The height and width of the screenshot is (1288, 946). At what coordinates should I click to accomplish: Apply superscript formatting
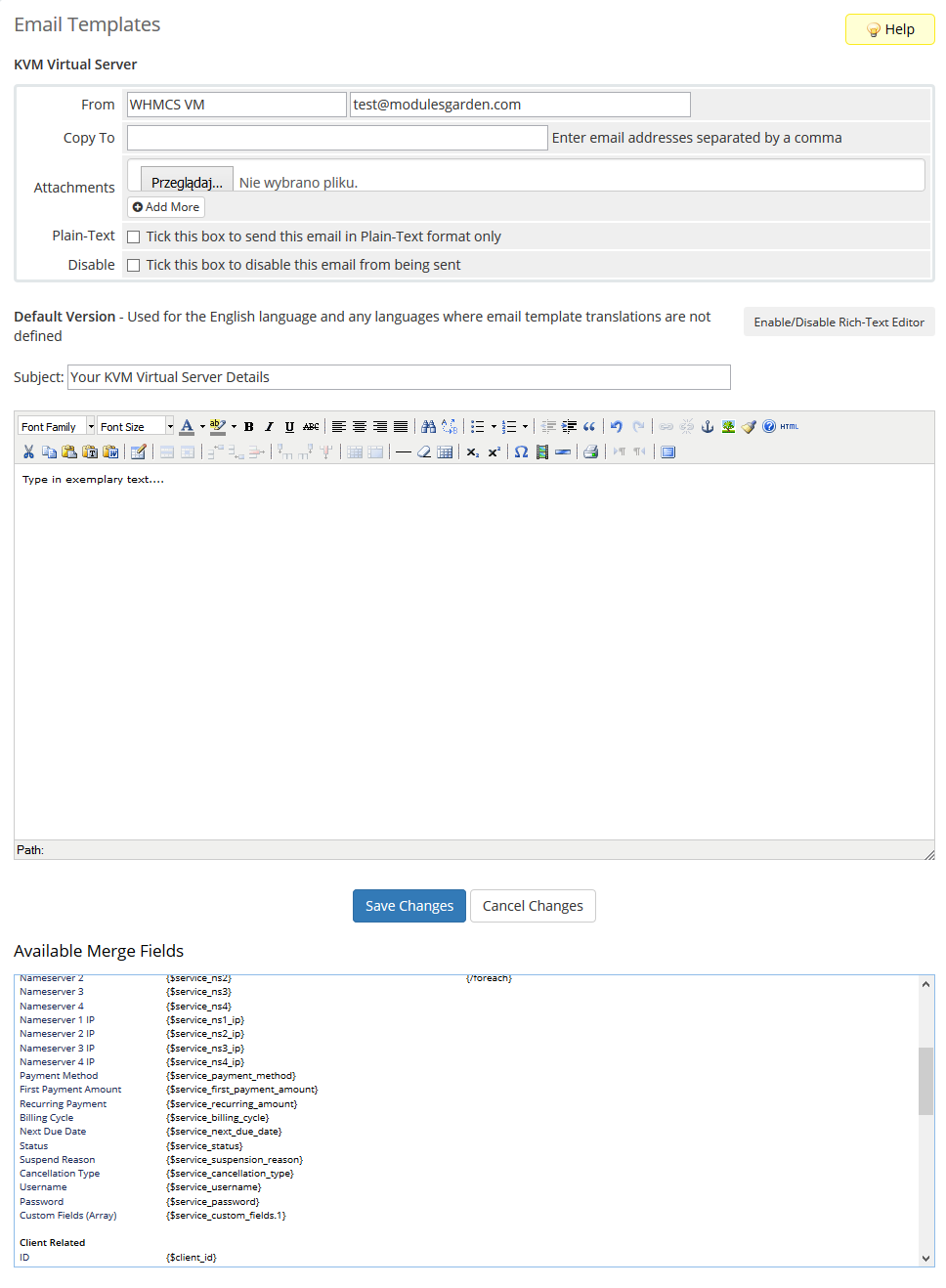494,451
